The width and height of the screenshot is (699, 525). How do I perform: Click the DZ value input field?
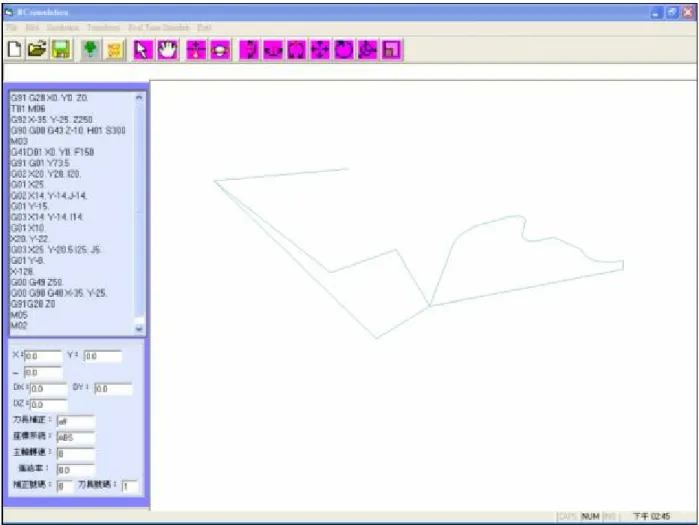(49, 405)
